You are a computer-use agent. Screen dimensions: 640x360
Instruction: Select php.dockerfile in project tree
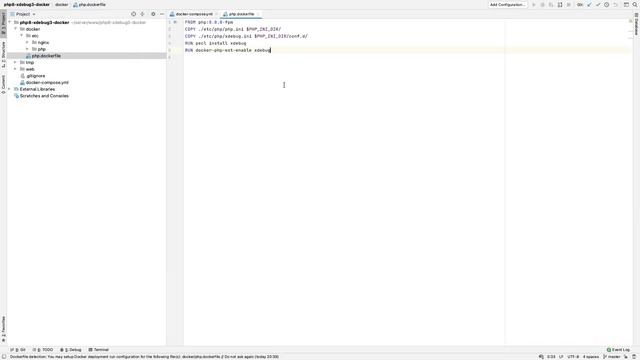tap(46, 56)
